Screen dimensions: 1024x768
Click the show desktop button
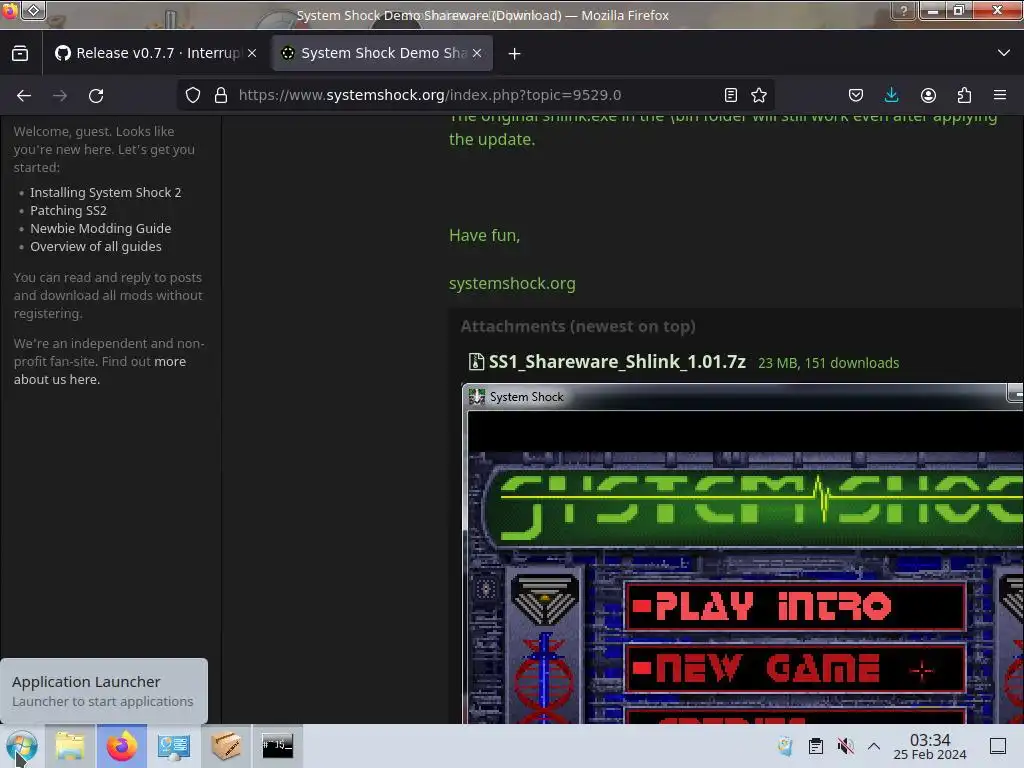[998, 746]
